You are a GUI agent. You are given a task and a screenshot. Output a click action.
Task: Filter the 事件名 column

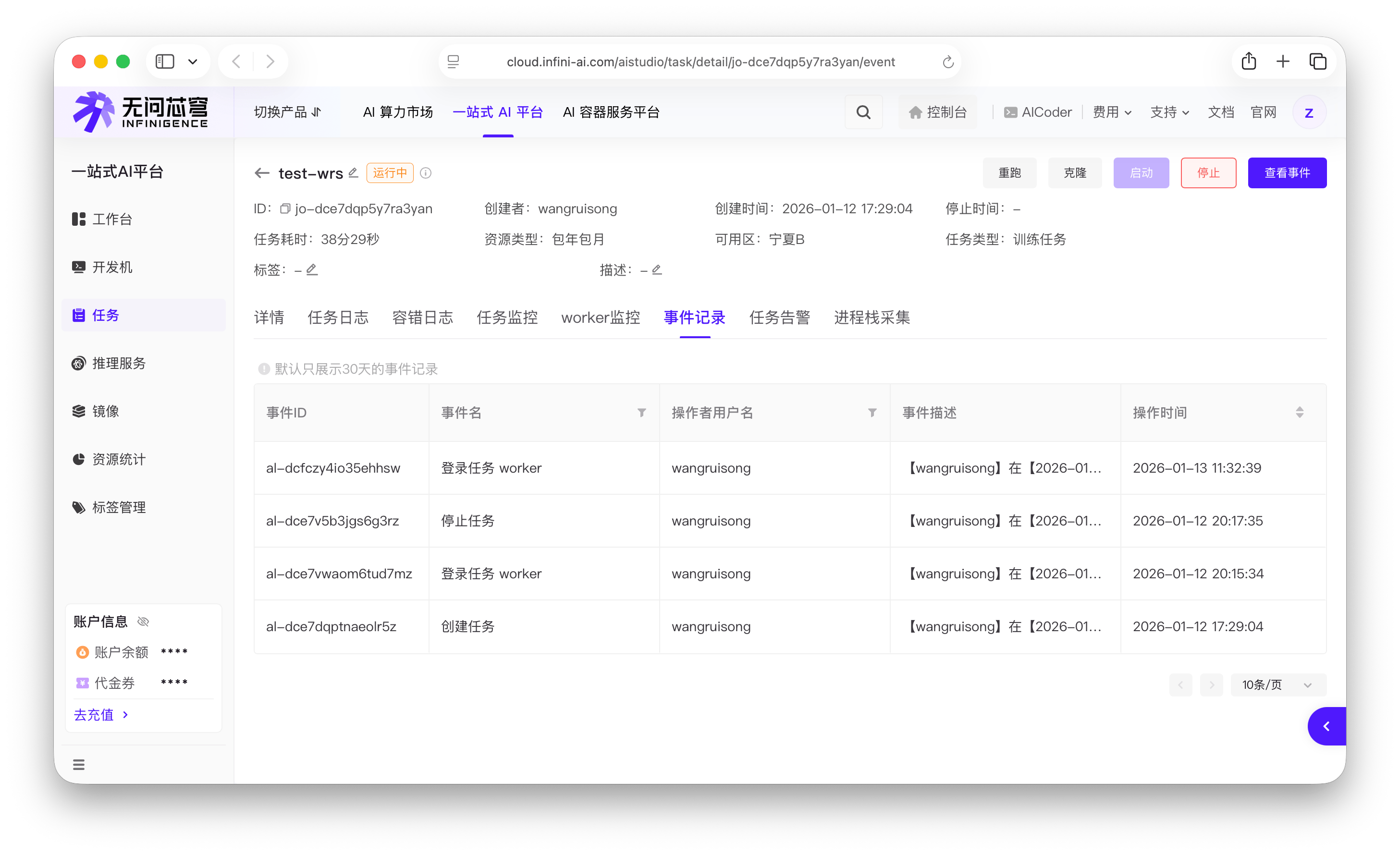click(x=641, y=413)
